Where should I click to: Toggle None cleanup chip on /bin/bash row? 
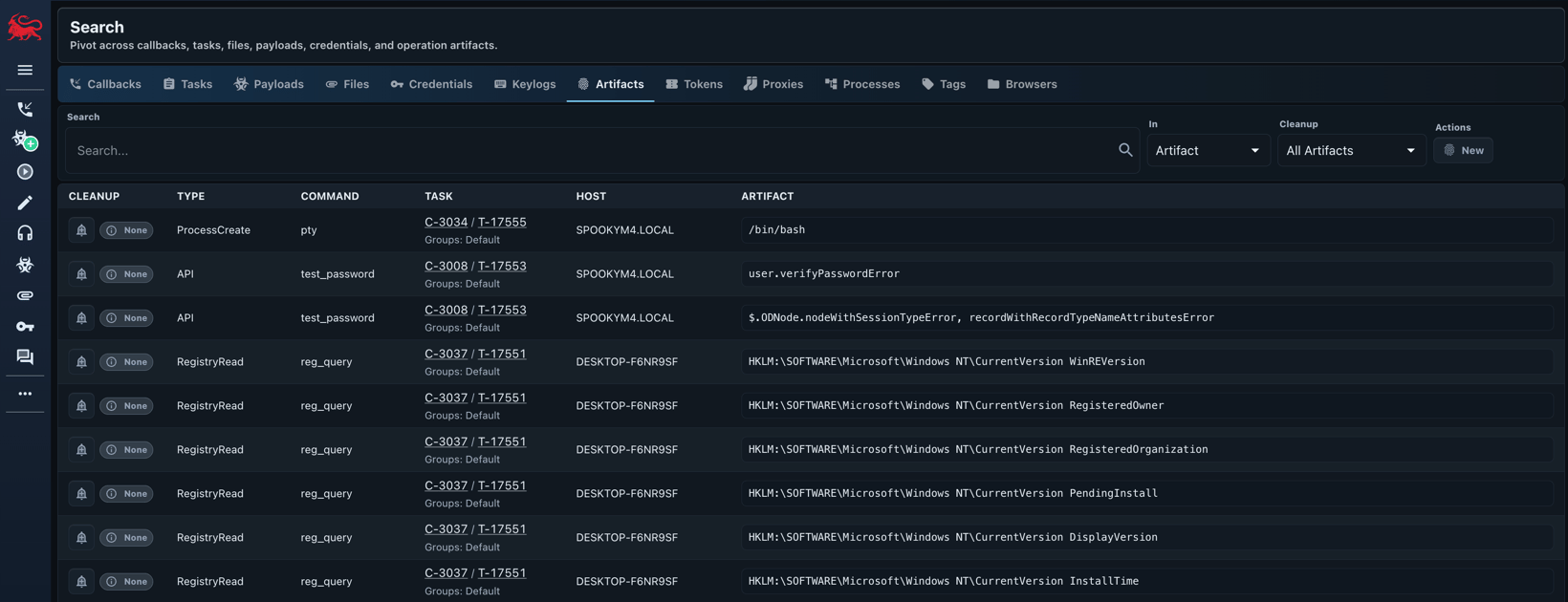pyautogui.click(x=126, y=230)
